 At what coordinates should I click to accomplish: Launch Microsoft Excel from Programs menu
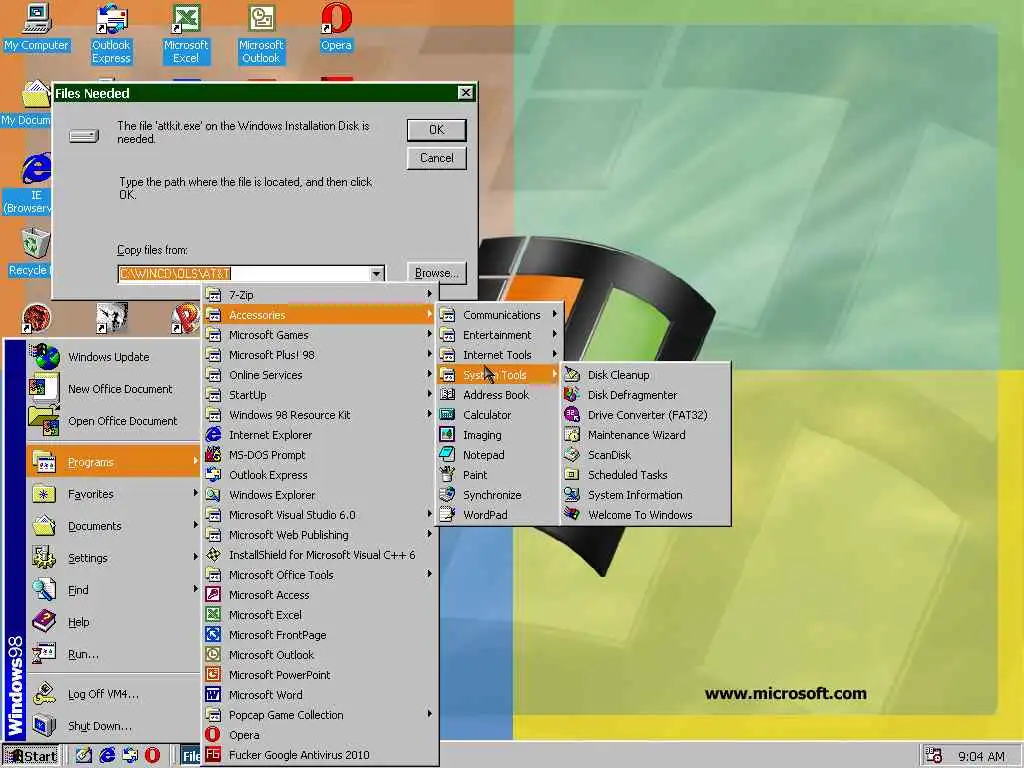[319, 615]
